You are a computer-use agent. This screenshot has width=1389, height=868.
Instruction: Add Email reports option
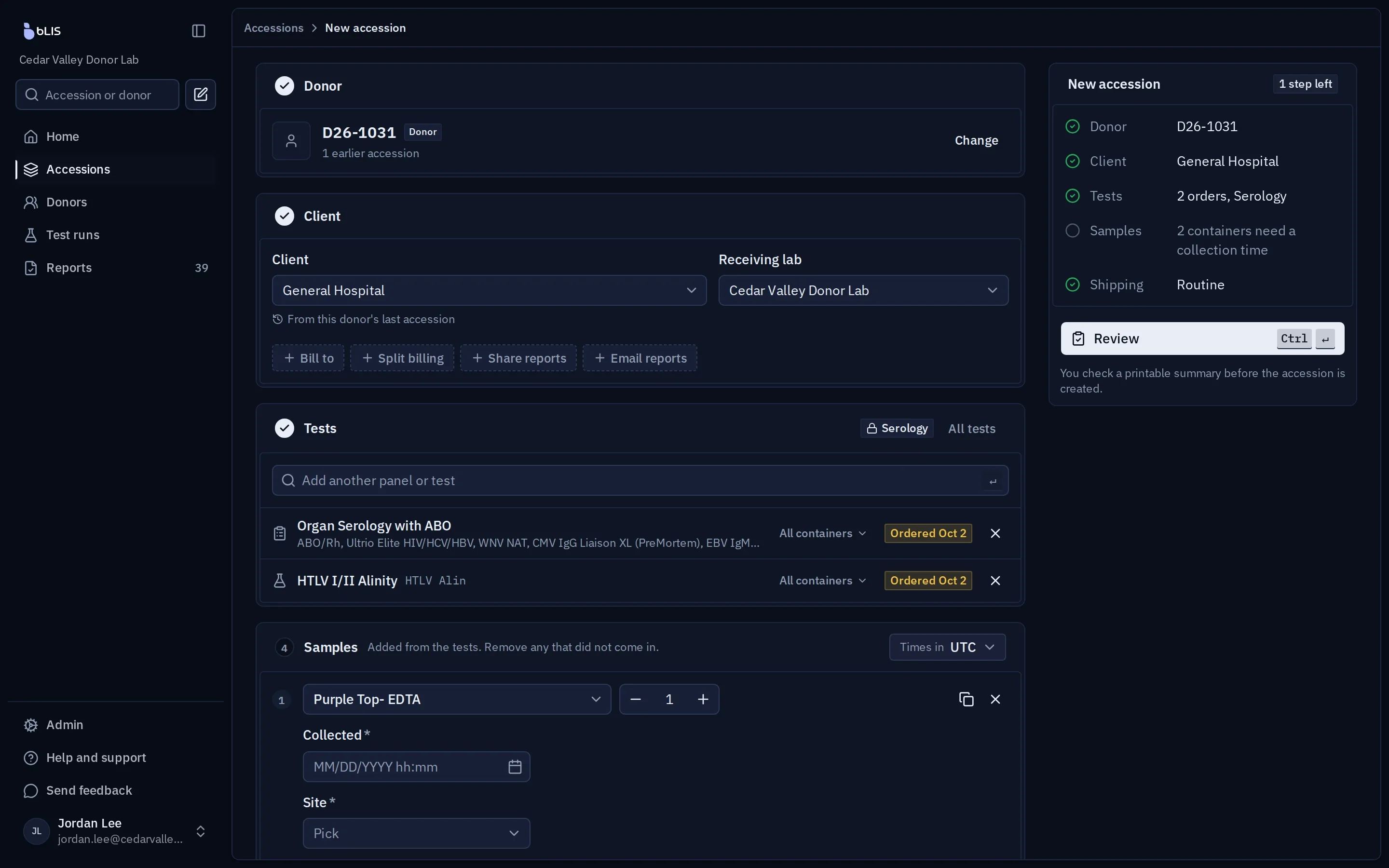tap(640, 358)
